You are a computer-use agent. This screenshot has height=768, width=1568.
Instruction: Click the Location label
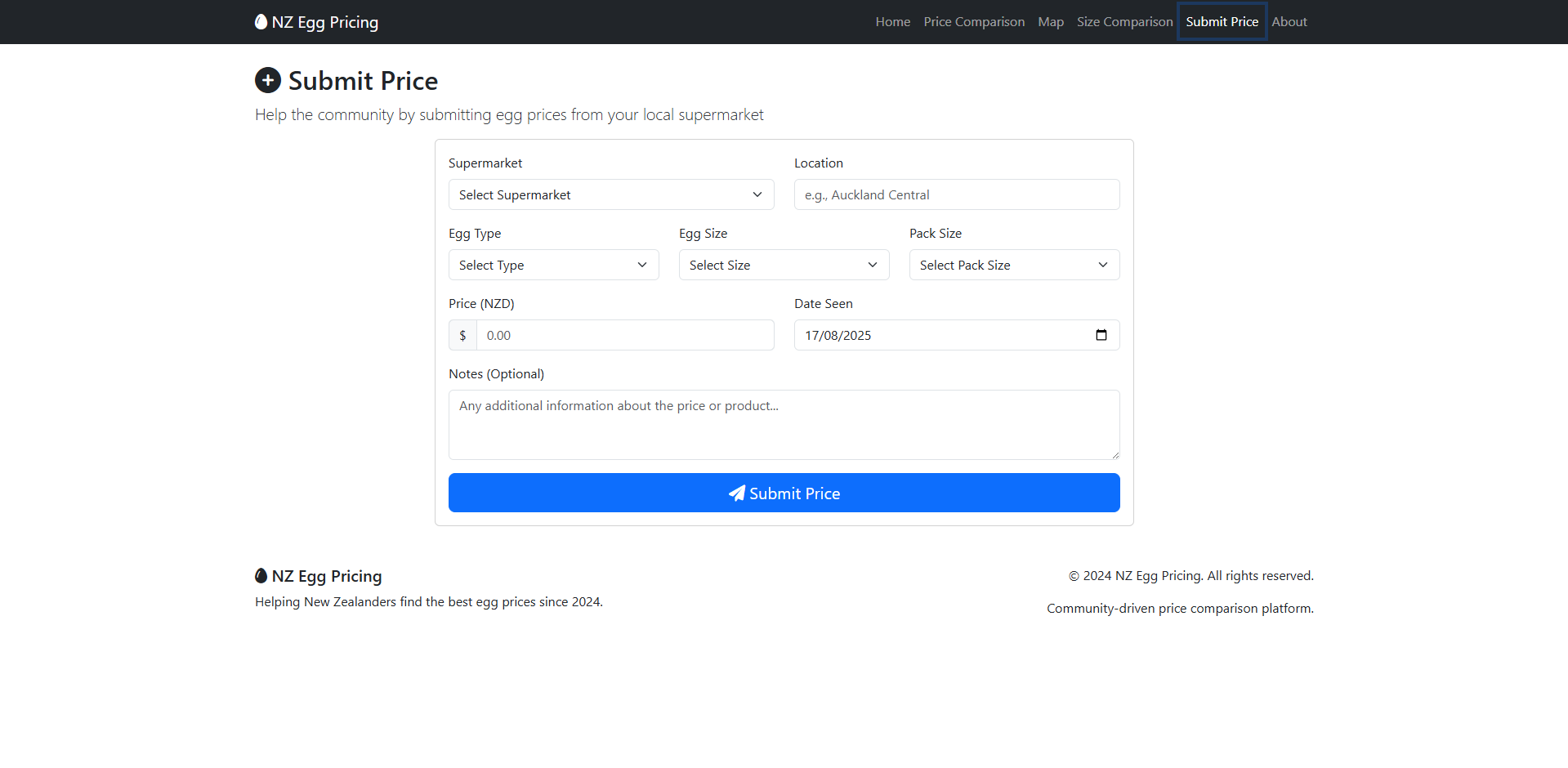click(x=819, y=163)
